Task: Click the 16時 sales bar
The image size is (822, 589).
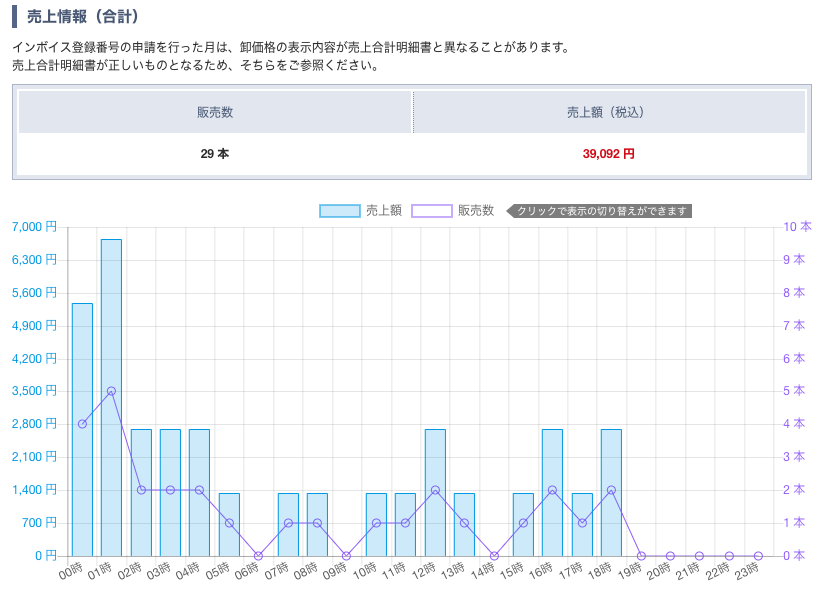Action: (x=553, y=493)
